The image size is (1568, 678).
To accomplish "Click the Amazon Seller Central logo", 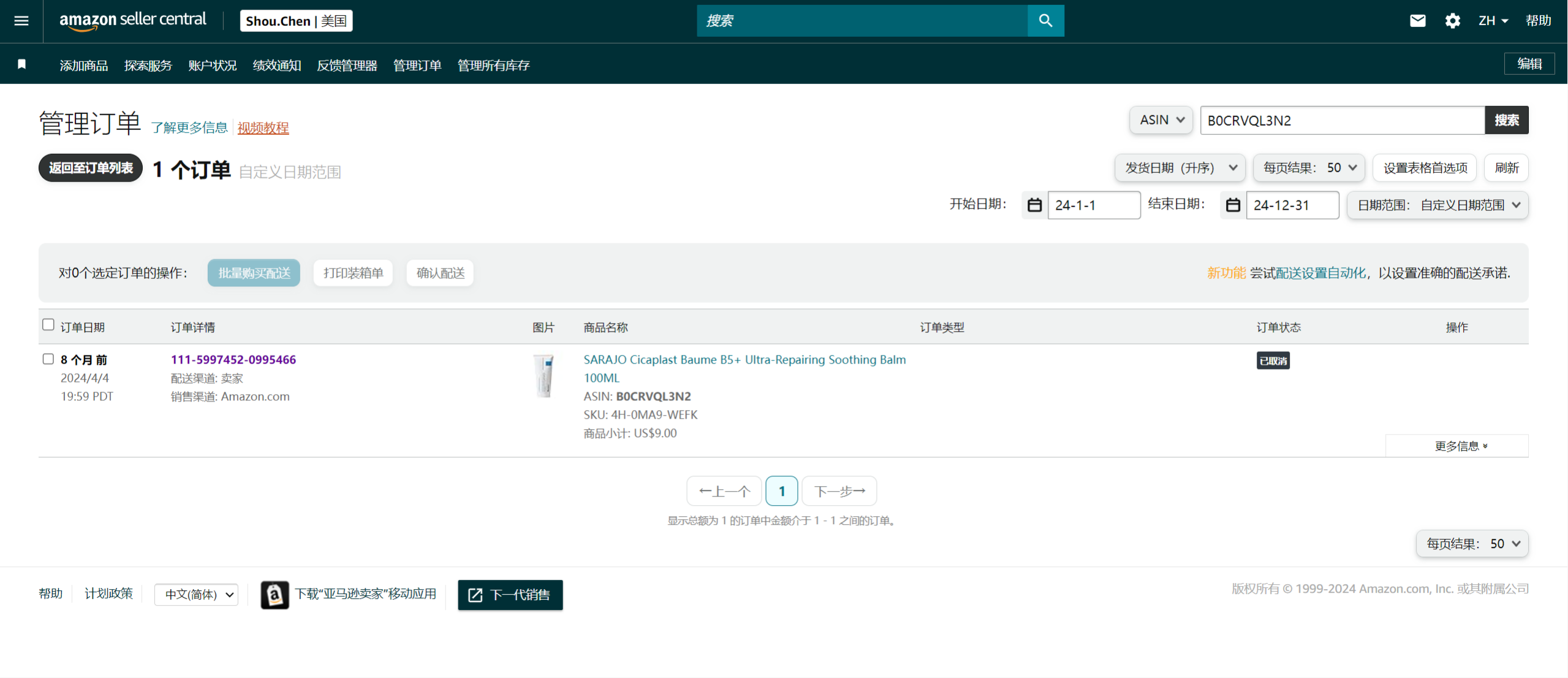I will click(x=133, y=20).
